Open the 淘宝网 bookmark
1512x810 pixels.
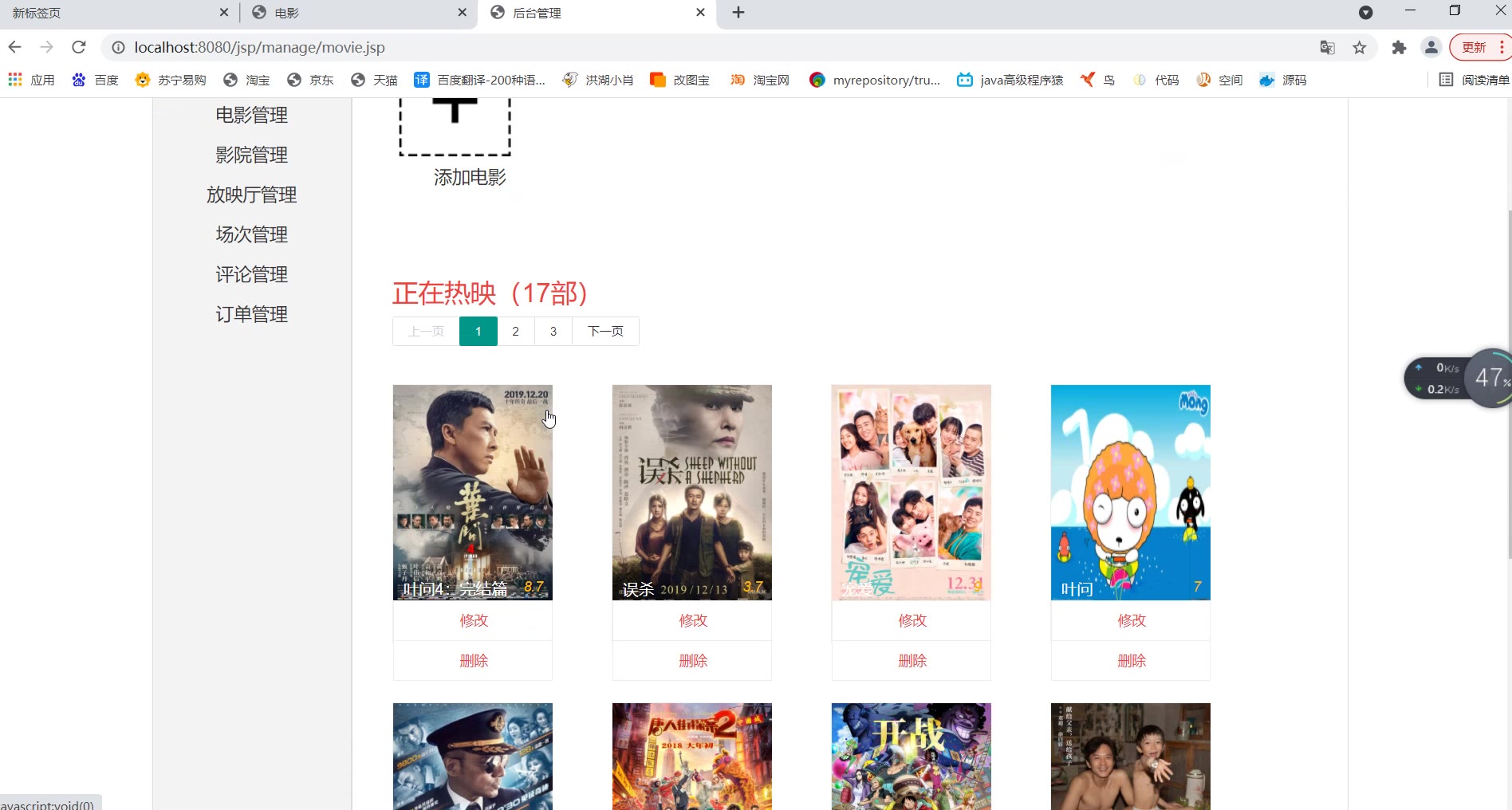[x=760, y=80]
